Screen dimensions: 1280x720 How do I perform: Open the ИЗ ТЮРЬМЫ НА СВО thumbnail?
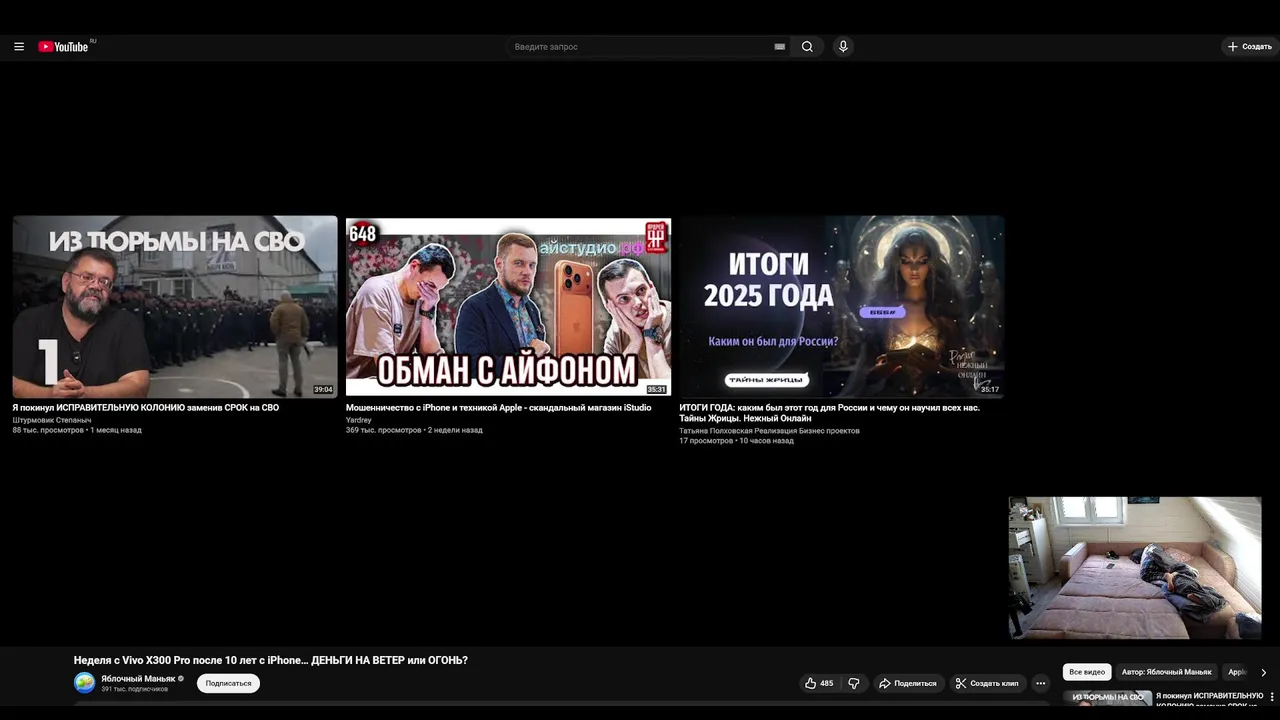[175, 307]
